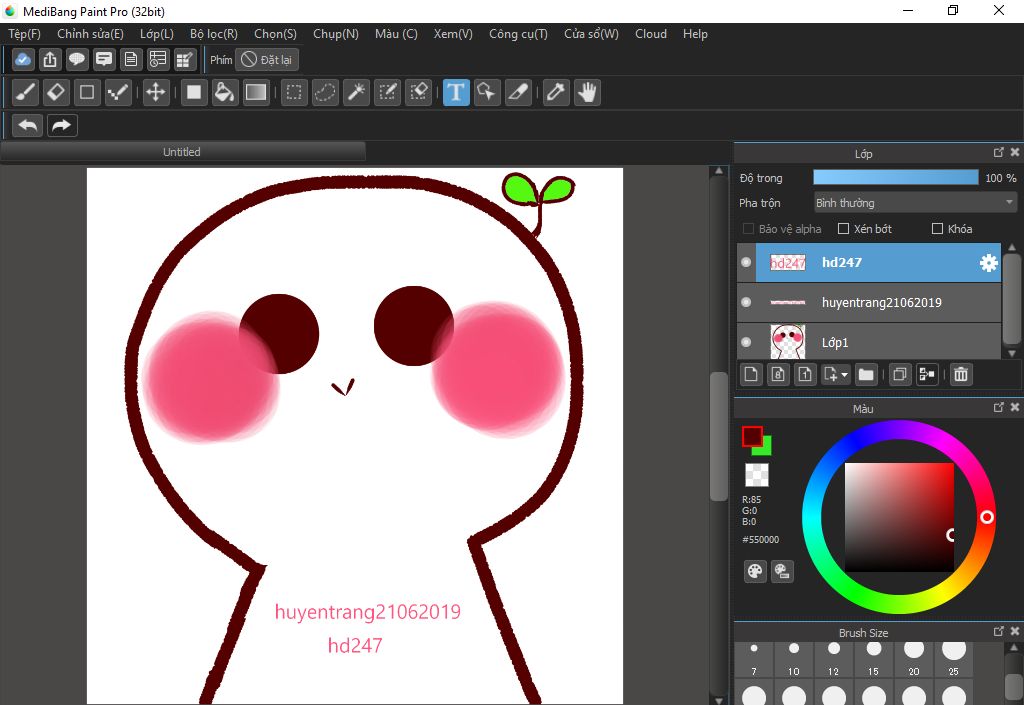The height and width of the screenshot is (705, 1024).
Task: Select the Eraser tool
Action: click(56, 93)
